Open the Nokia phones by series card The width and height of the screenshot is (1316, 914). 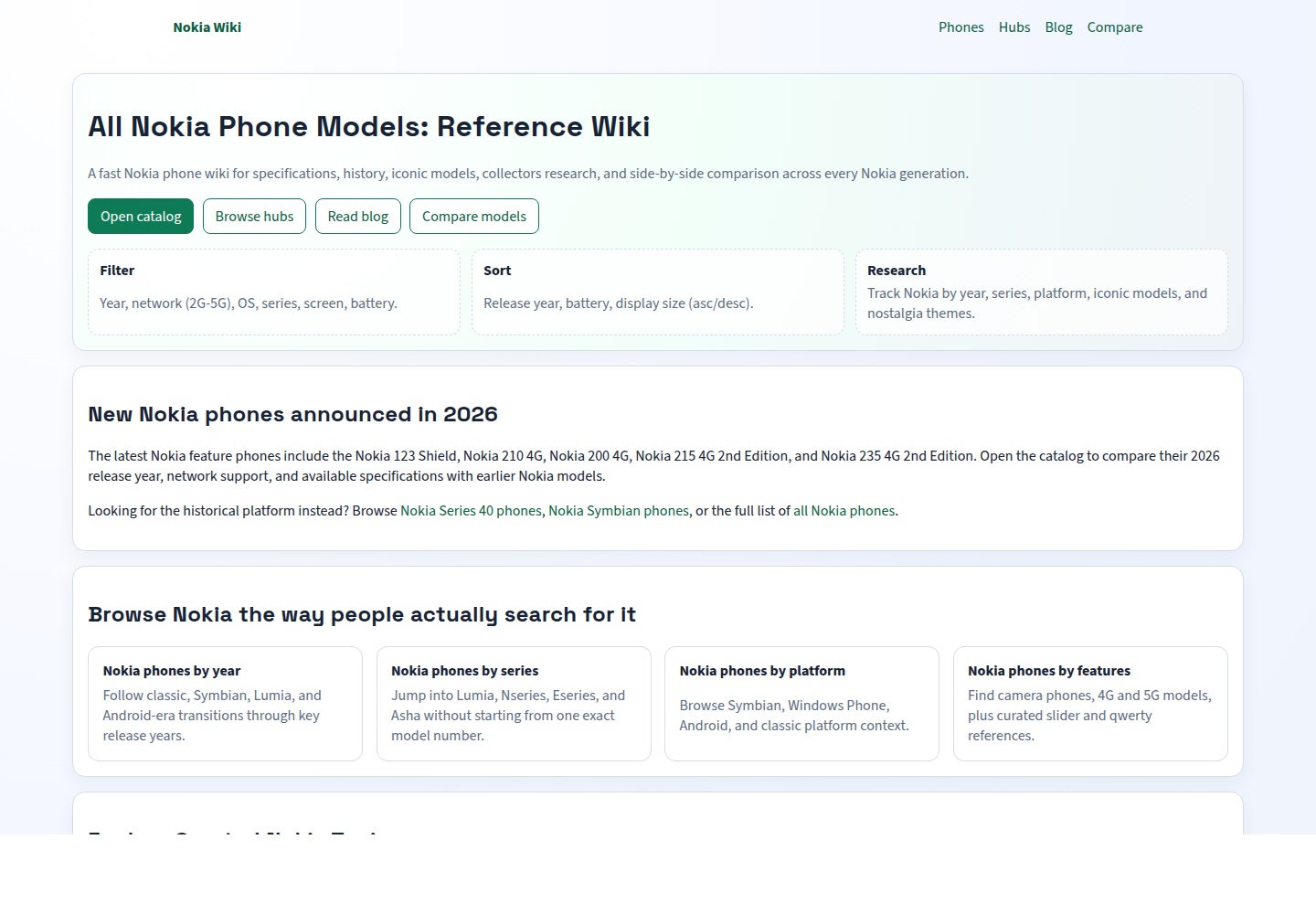click(x=514, y=704)
